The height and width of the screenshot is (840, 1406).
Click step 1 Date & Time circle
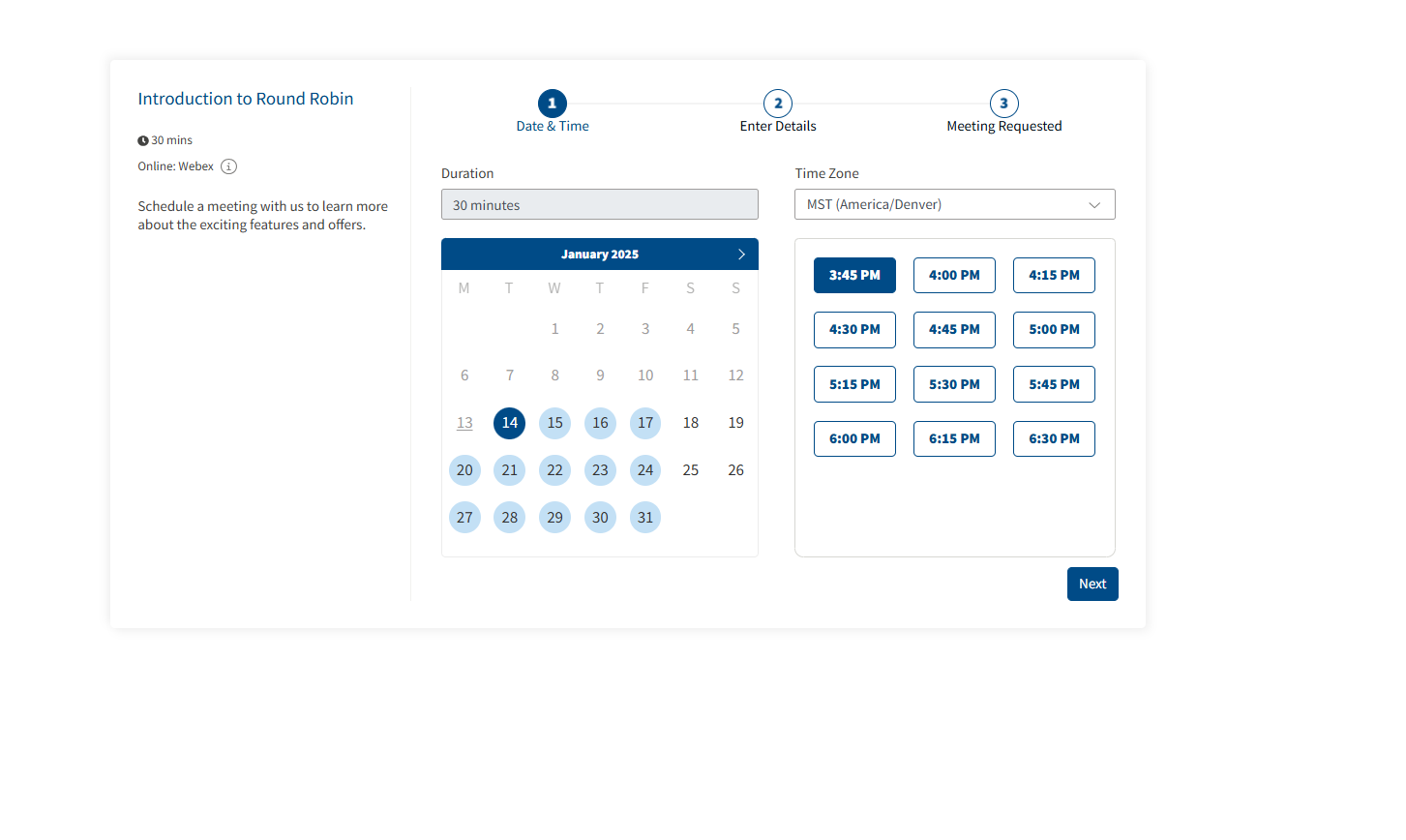(552, 104)
